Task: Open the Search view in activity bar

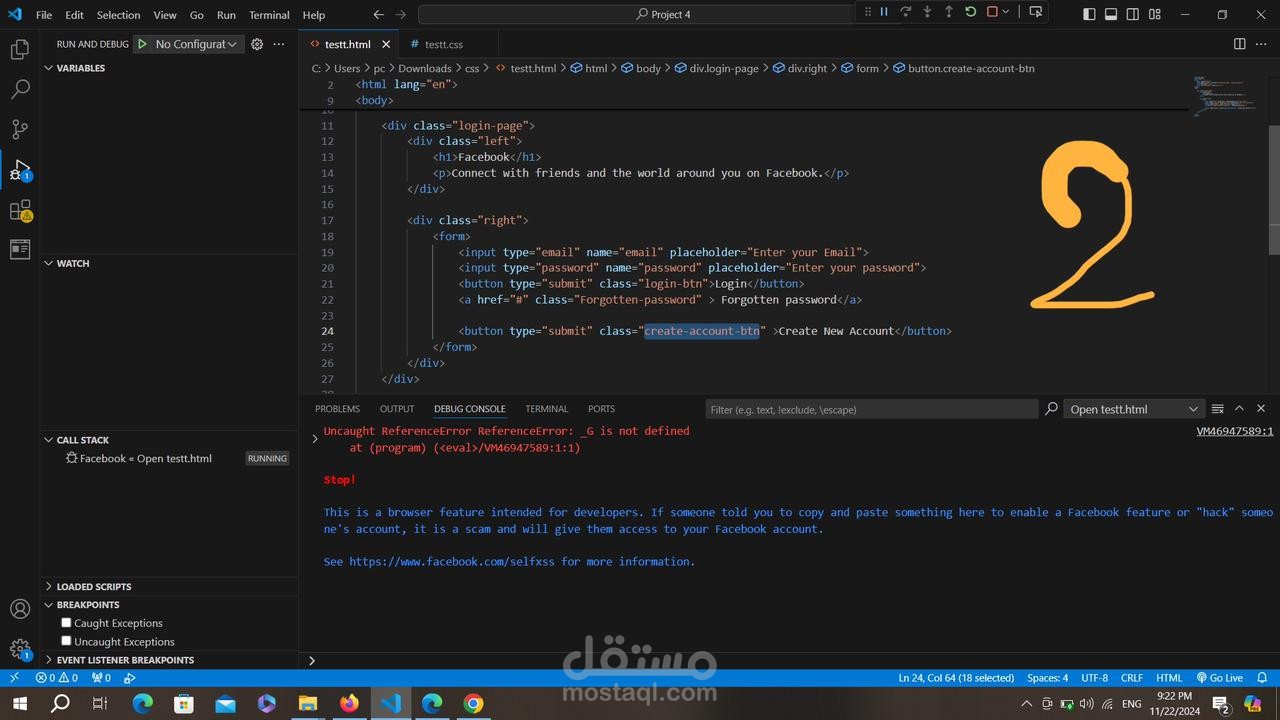Action: (x=20, y=89)
